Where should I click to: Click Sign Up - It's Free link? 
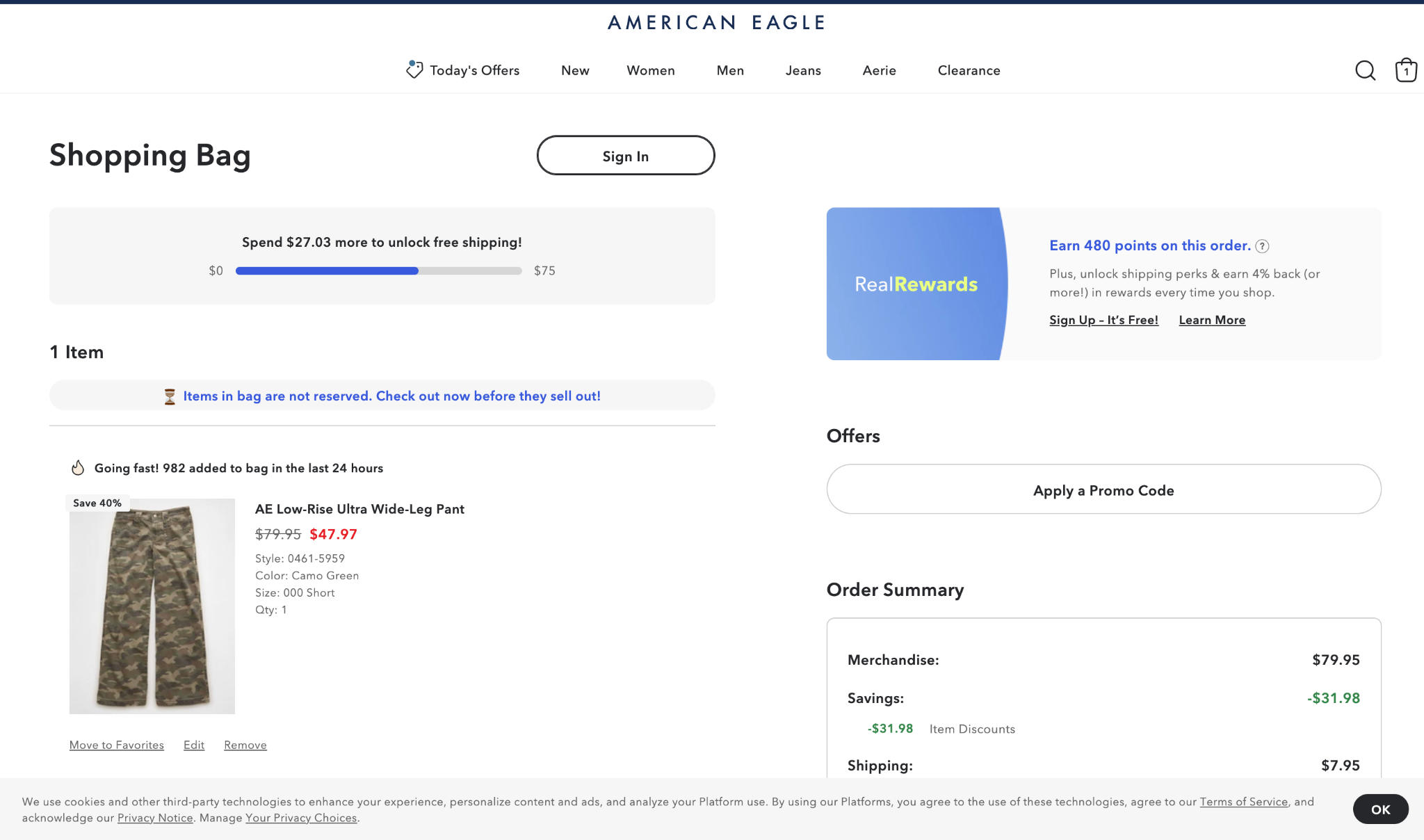[x=1103, y=320]
